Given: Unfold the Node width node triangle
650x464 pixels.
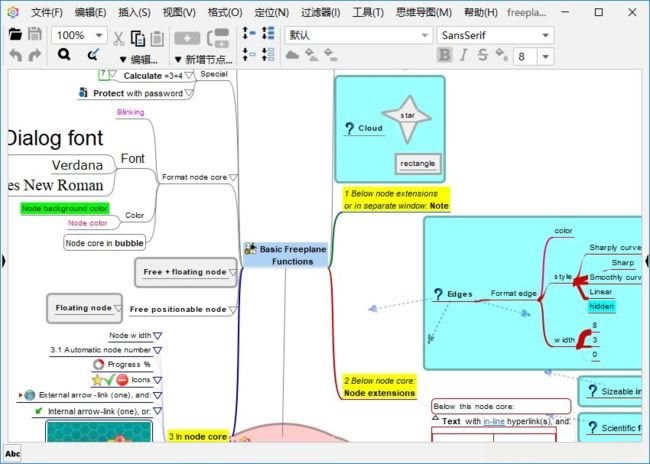Looking at the screenshot, I should (158, 335).
